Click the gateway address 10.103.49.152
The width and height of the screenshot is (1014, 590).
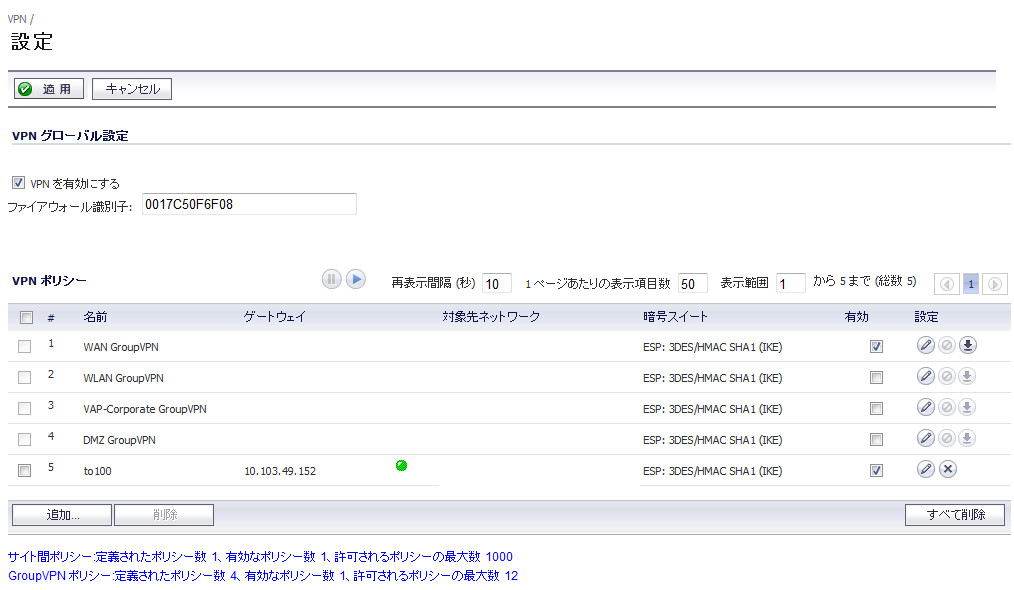[280, 472]
